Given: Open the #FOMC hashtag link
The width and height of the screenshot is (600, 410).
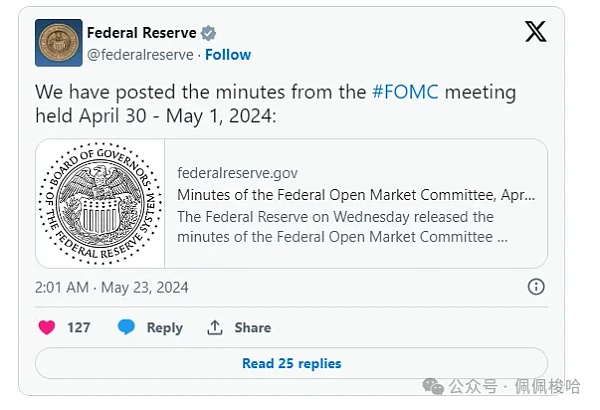Looking at the screenshot, I should [405, 92].
